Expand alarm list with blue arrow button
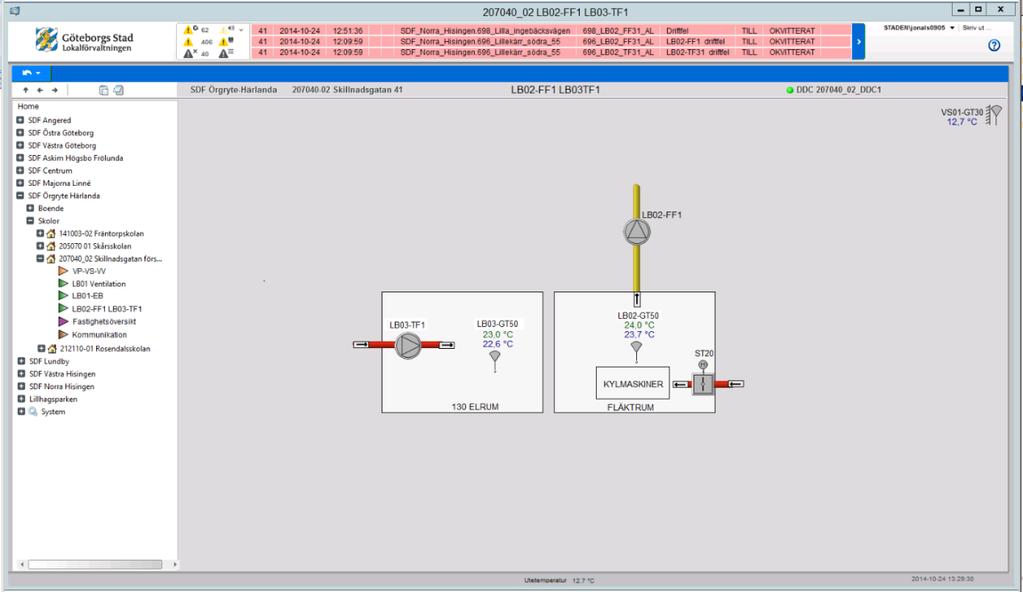The width and height of the screenshot is (1023, 592). (x=859, y=41)
